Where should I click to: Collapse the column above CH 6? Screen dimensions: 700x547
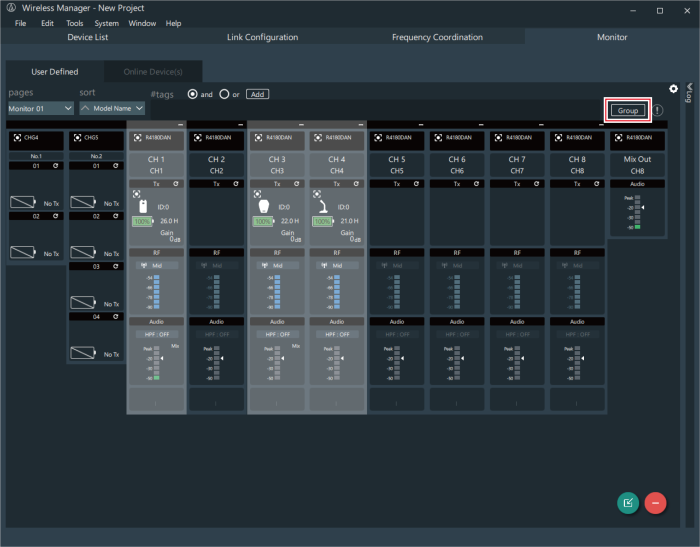coord(481,125)
